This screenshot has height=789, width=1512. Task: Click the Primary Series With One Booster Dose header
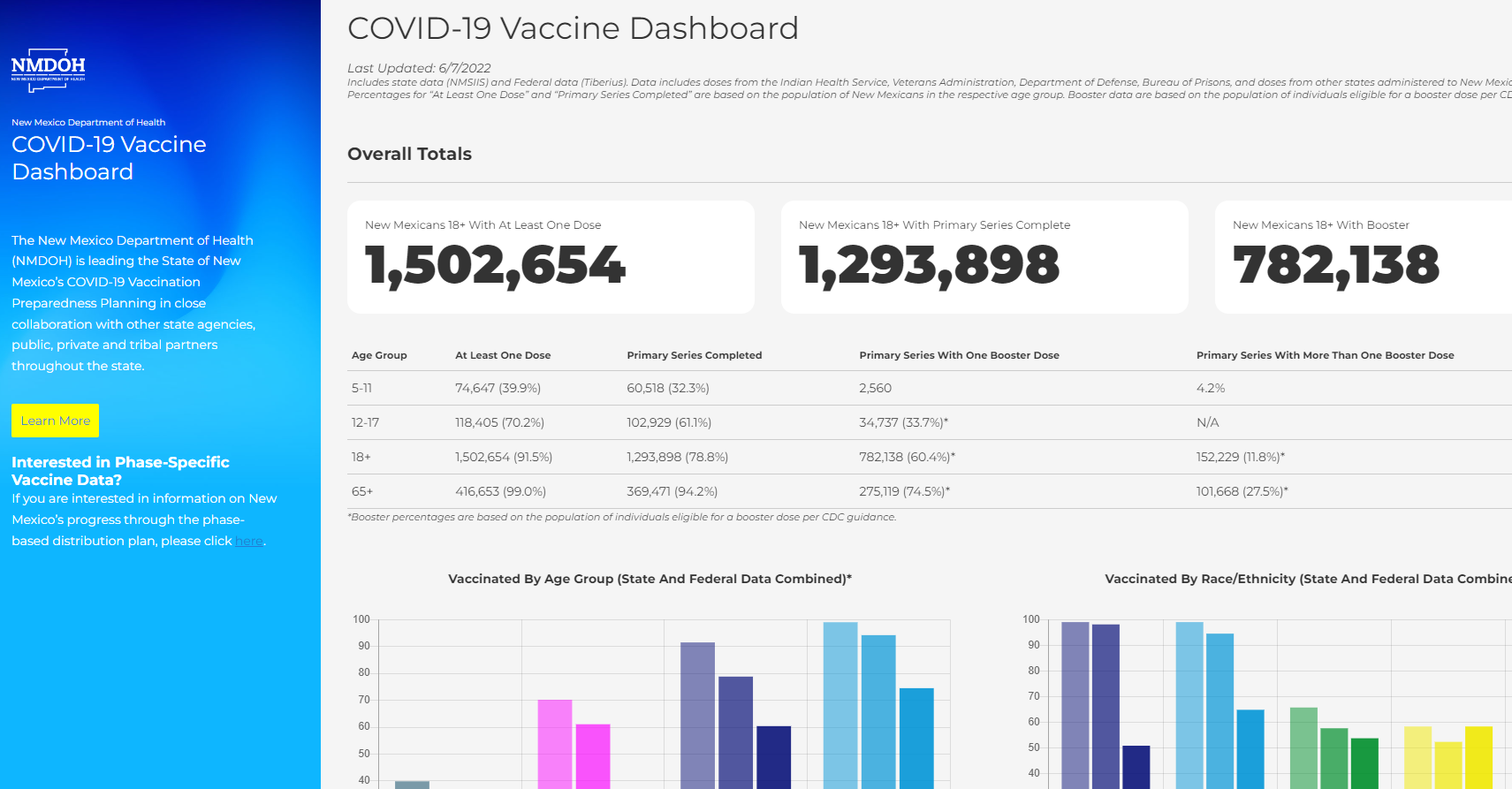(x=959, y=355)
